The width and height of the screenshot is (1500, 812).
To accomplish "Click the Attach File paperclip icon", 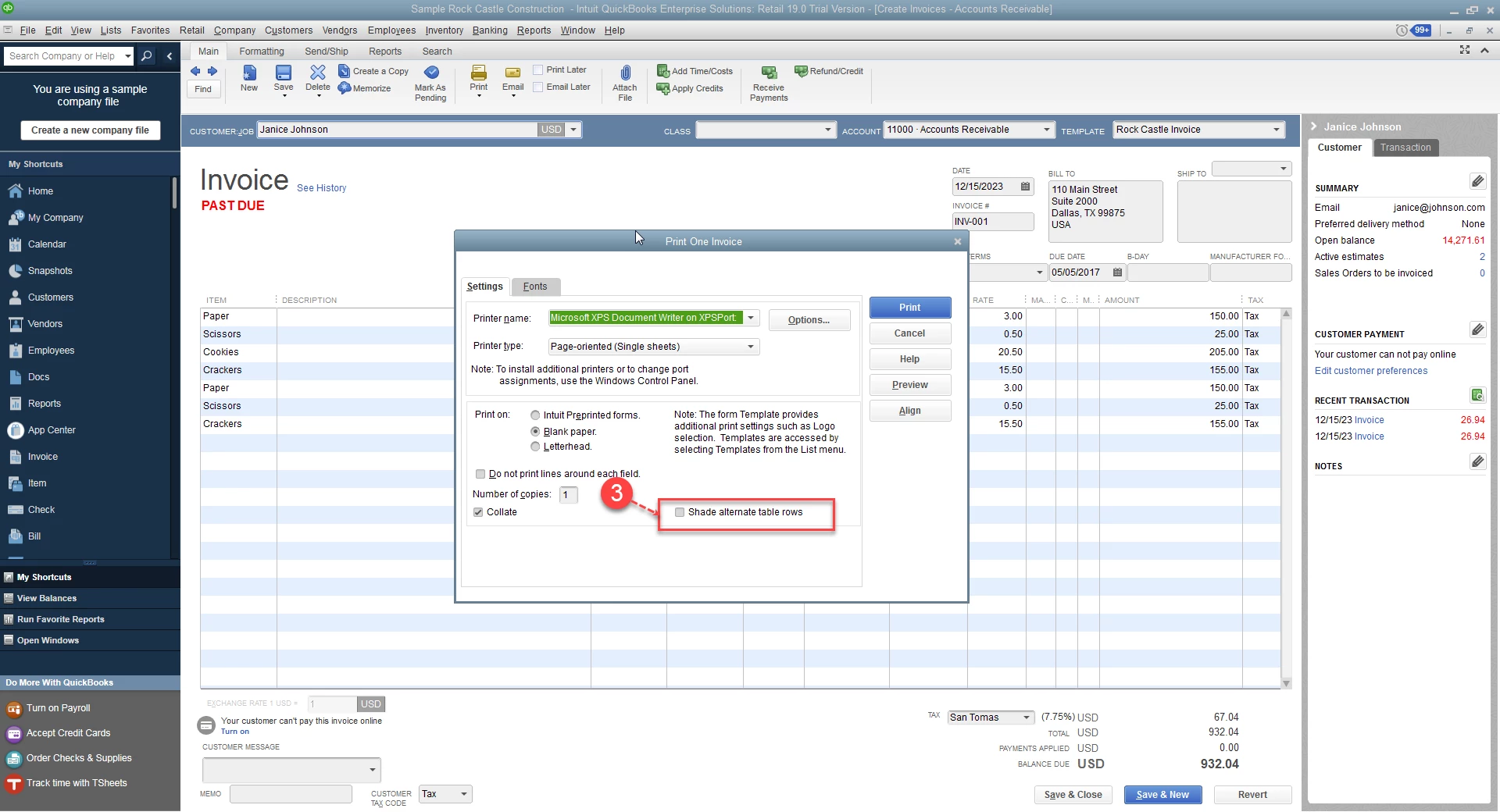I will click(x=625, y=73).
